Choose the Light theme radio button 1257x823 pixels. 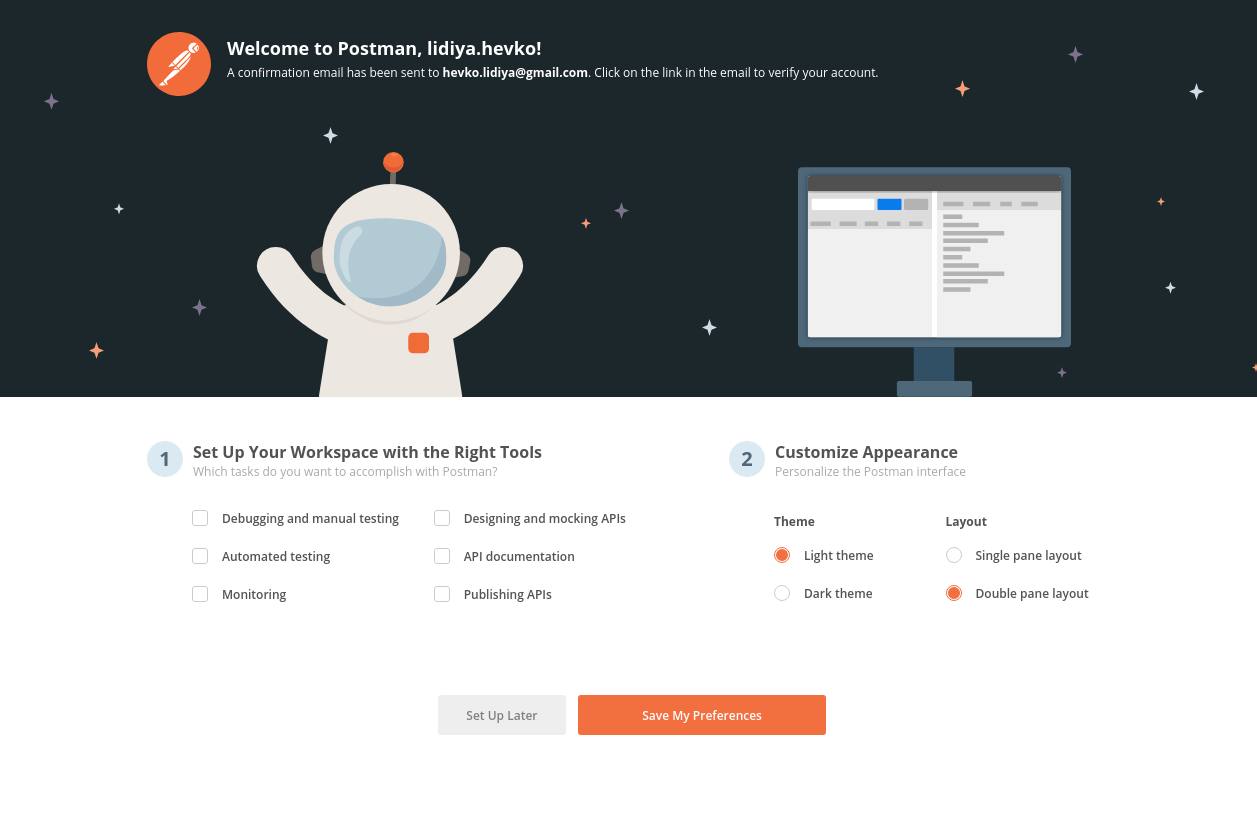(782, 555)
